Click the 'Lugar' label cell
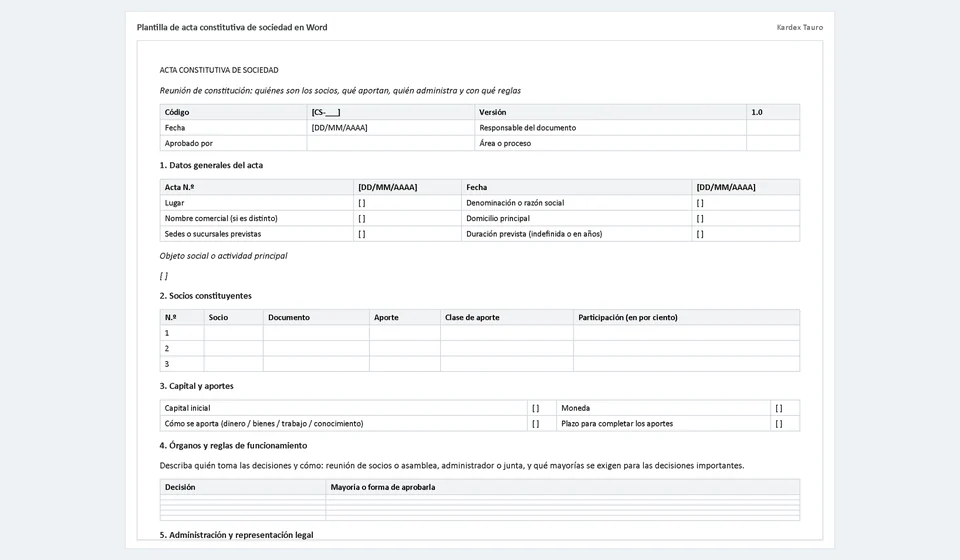The image size is (960, 560). [x=257, y=203]
